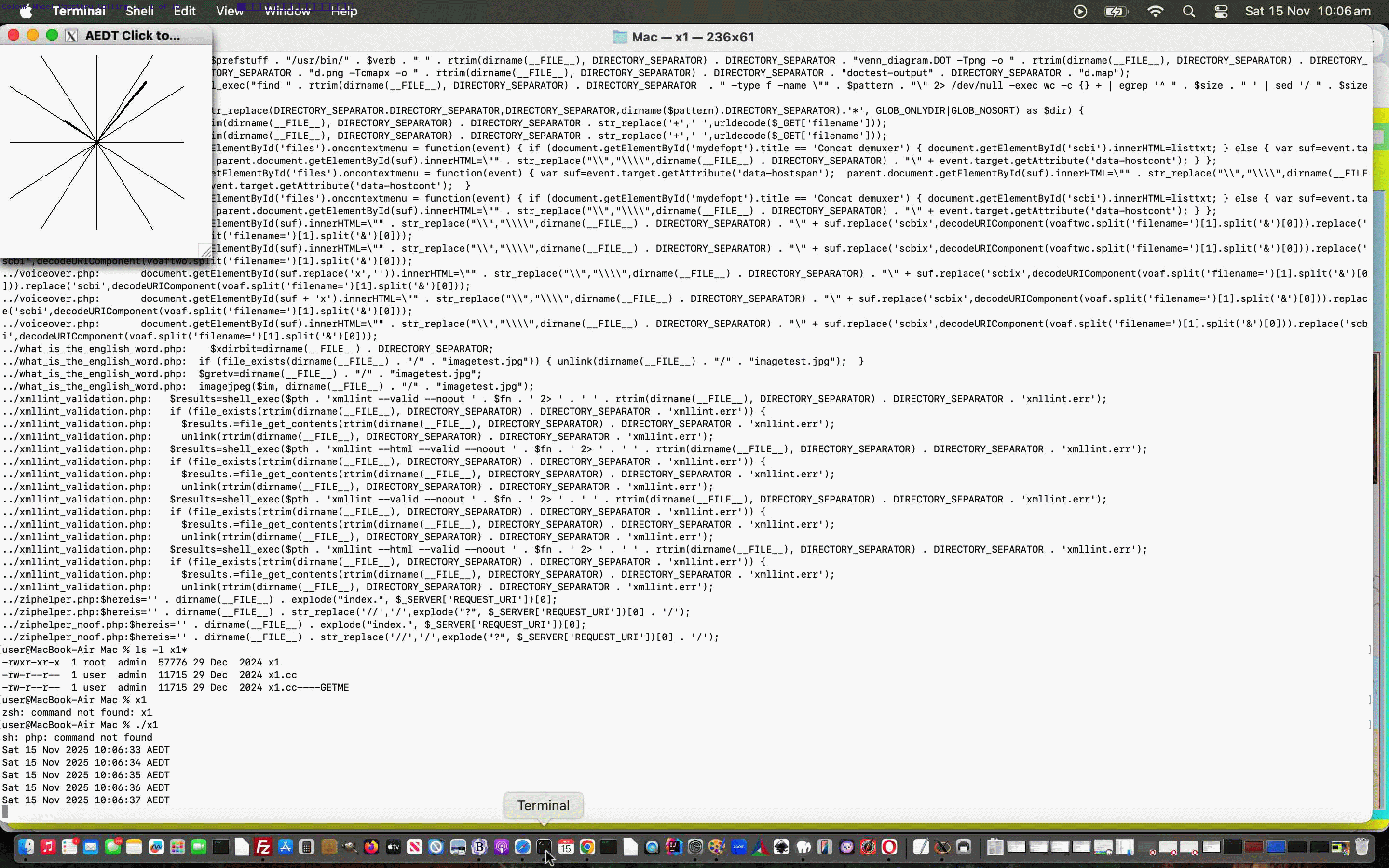The image size is (1389, 868).
Task: Click the playback control in the menu bar
Action: (1080, 11)
